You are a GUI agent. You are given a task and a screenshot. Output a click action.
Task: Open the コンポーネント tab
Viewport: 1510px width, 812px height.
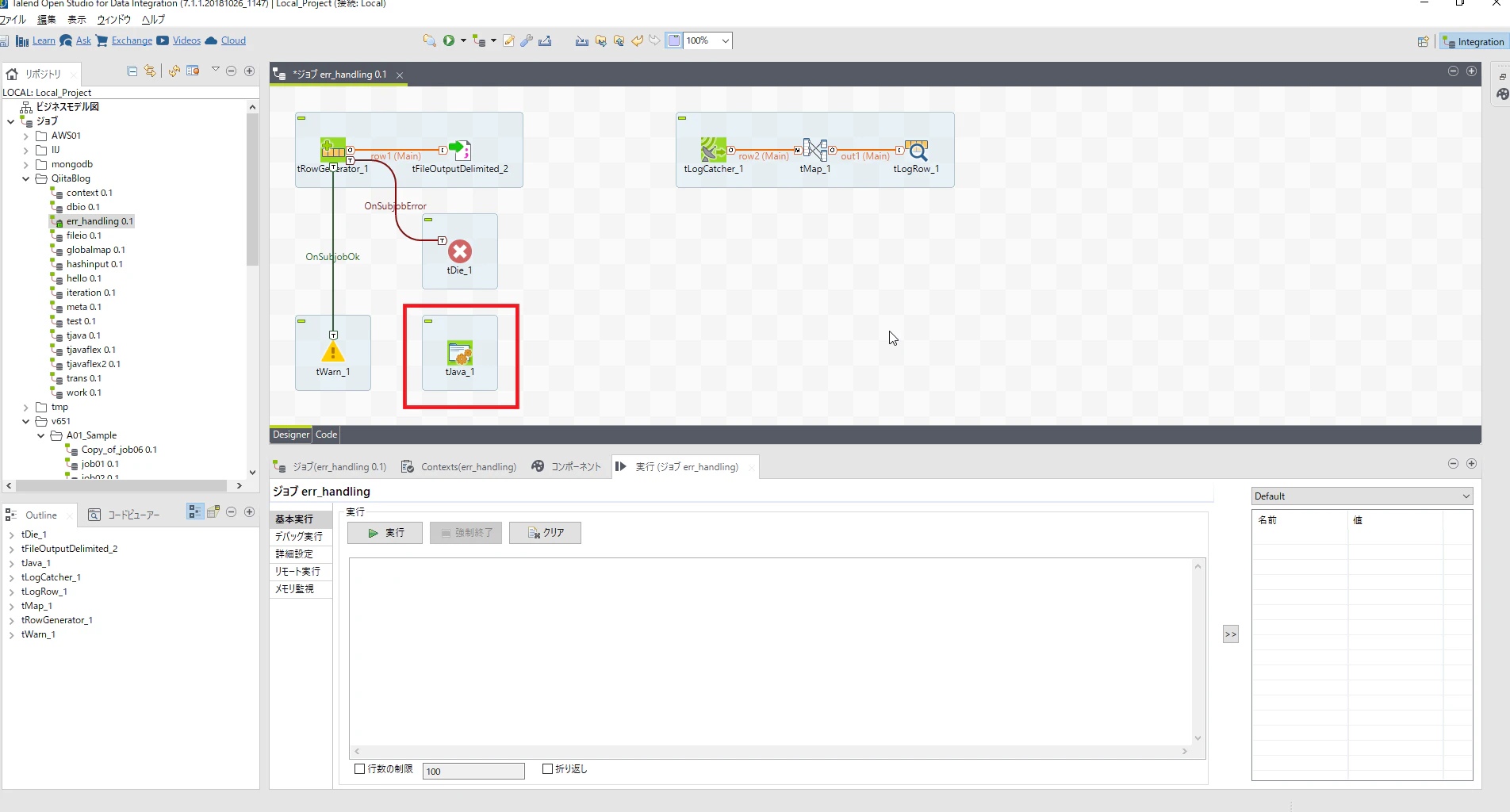567,467
